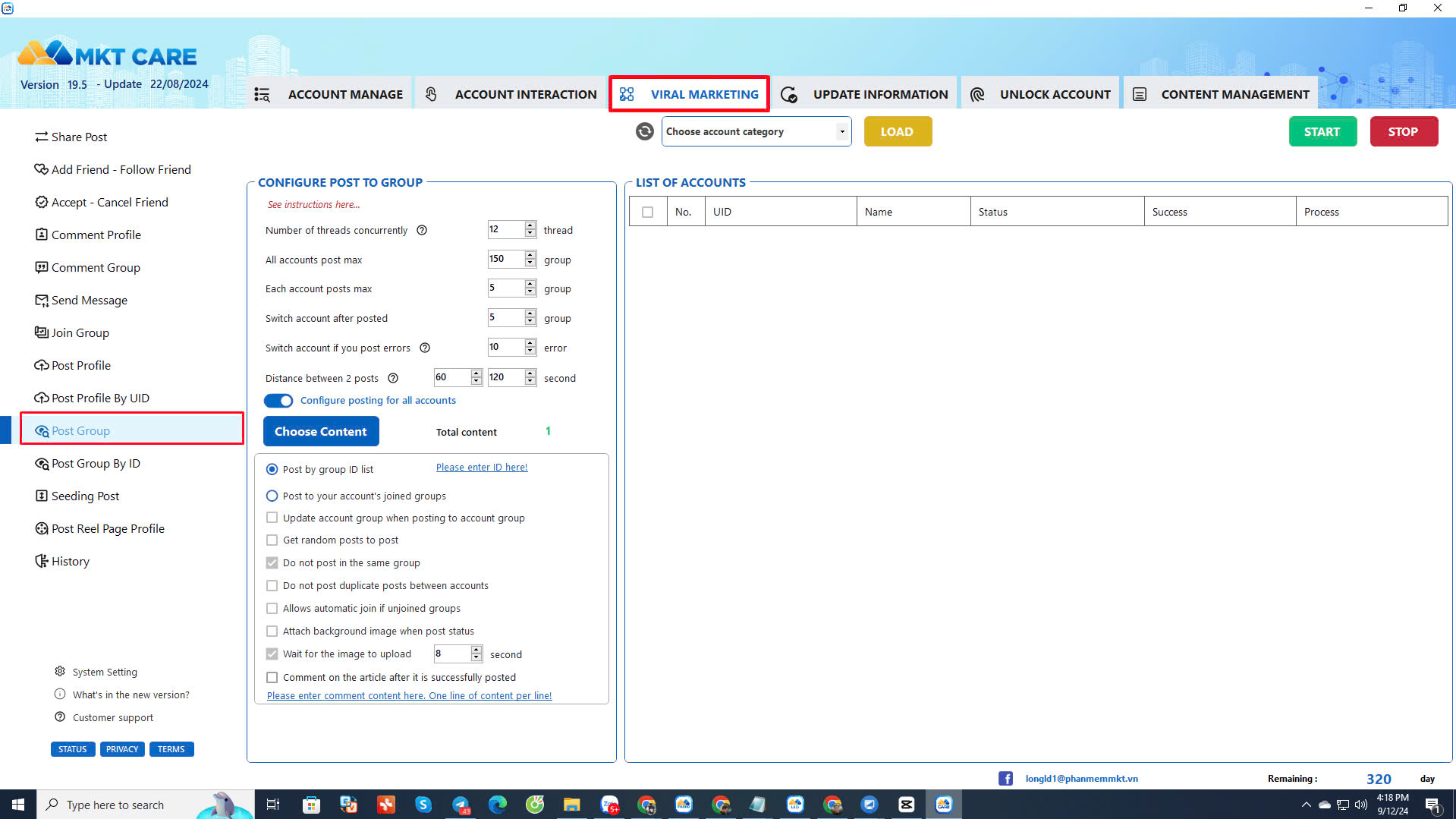Open the UNLOCK ACCOUNT tab
1456x819 pixels.
pos(1055,93)
